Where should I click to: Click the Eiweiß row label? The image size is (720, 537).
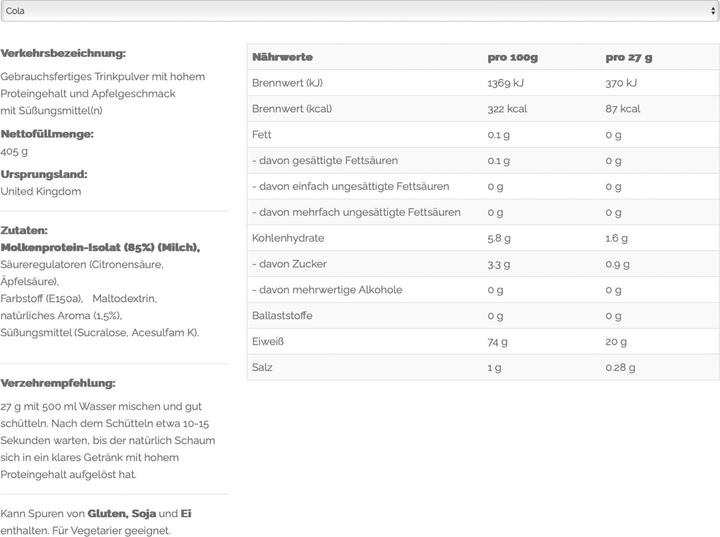click(268, 342)
